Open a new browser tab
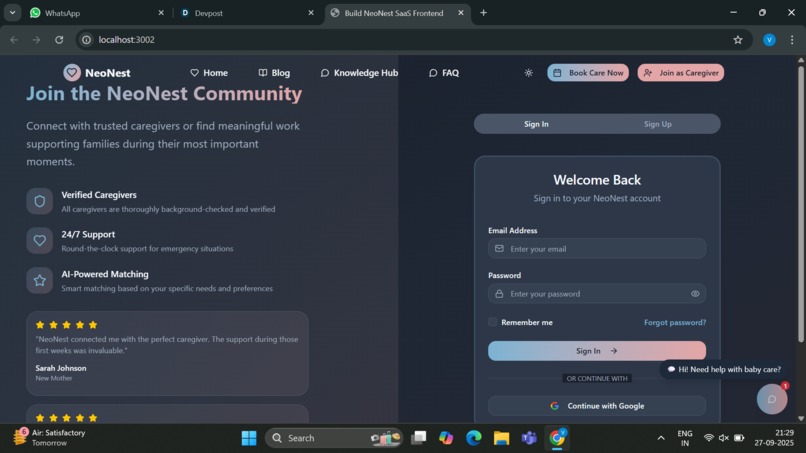 click(483, 13)
